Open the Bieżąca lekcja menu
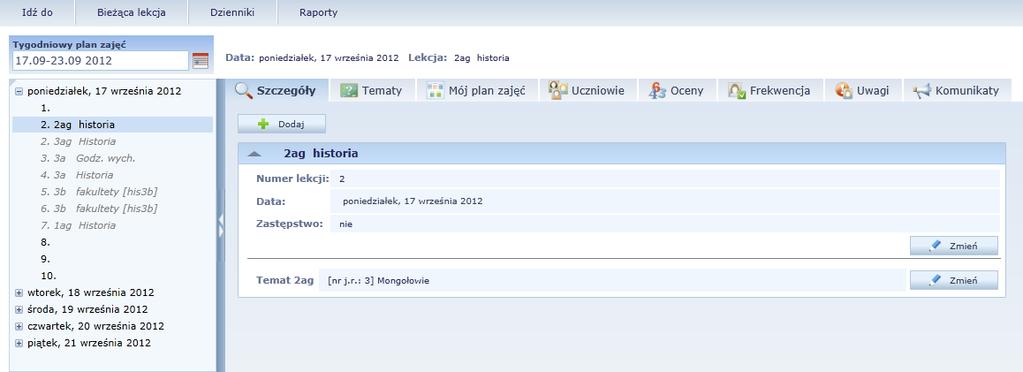Screen dimensions: 1023x372 (x=131, y=12)
